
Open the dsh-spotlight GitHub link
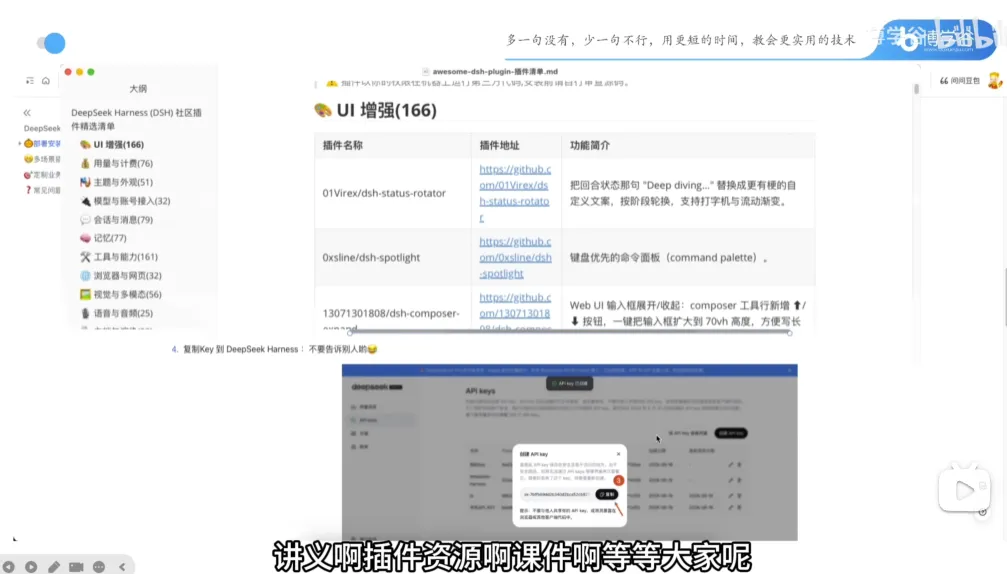click(x=515, y=257)
